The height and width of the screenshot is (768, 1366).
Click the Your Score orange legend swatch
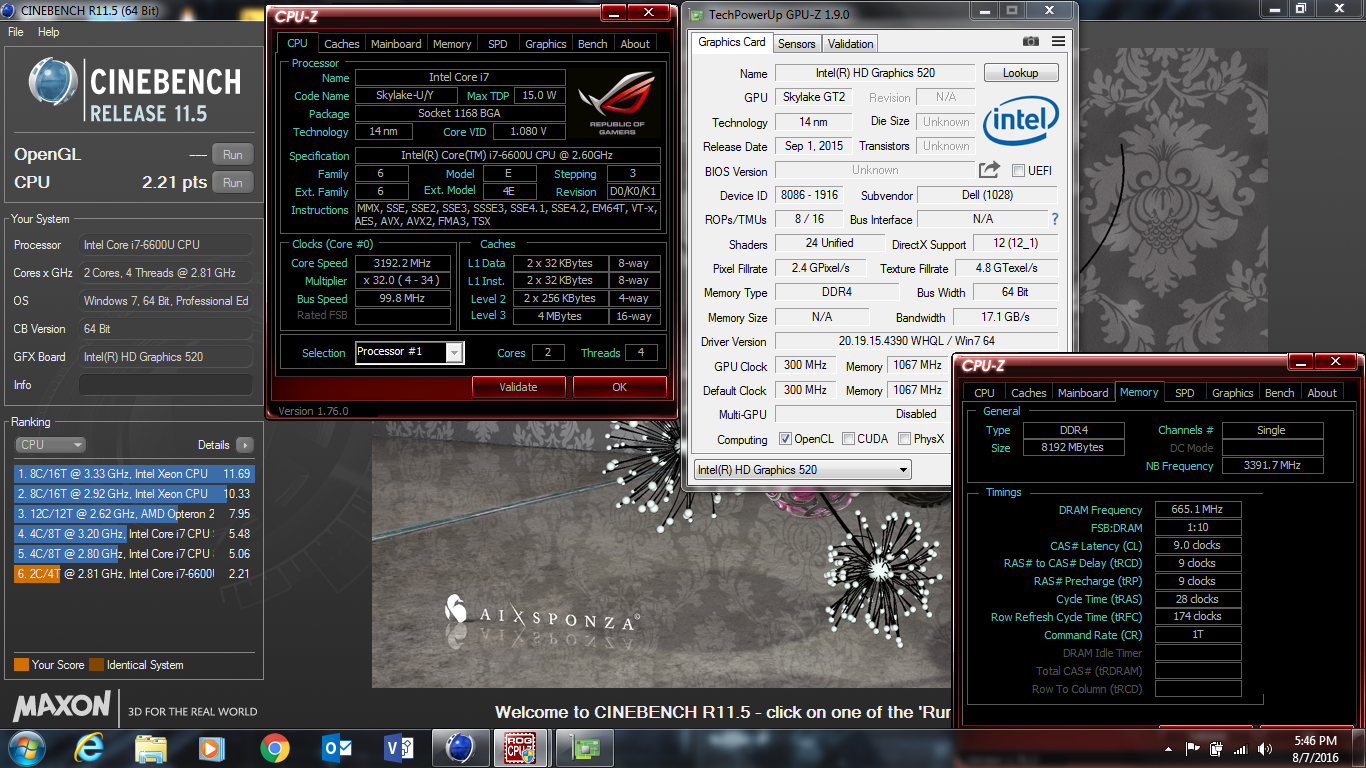[21, 665]
